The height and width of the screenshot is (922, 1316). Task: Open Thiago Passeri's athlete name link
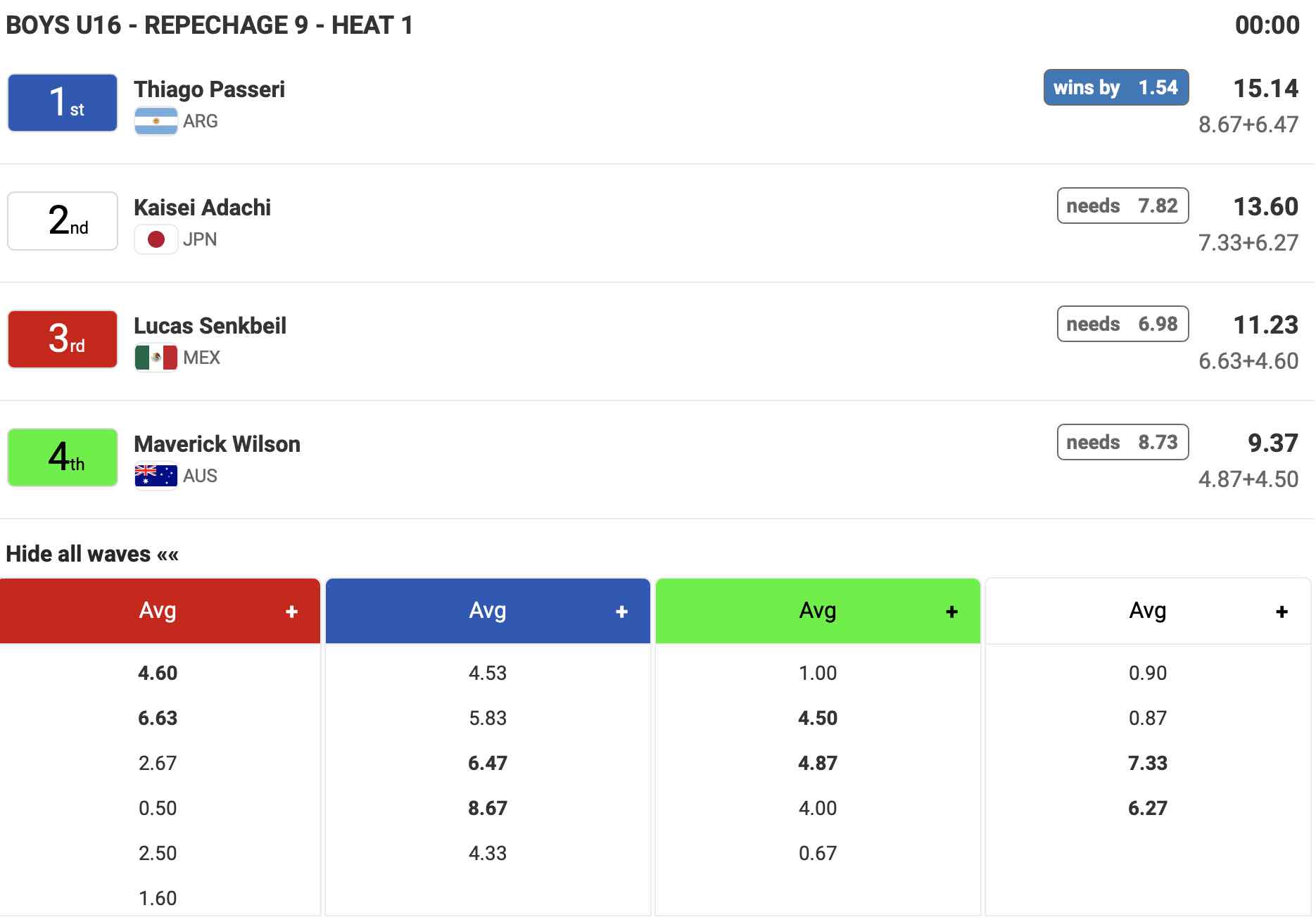[x=209, y=89]
